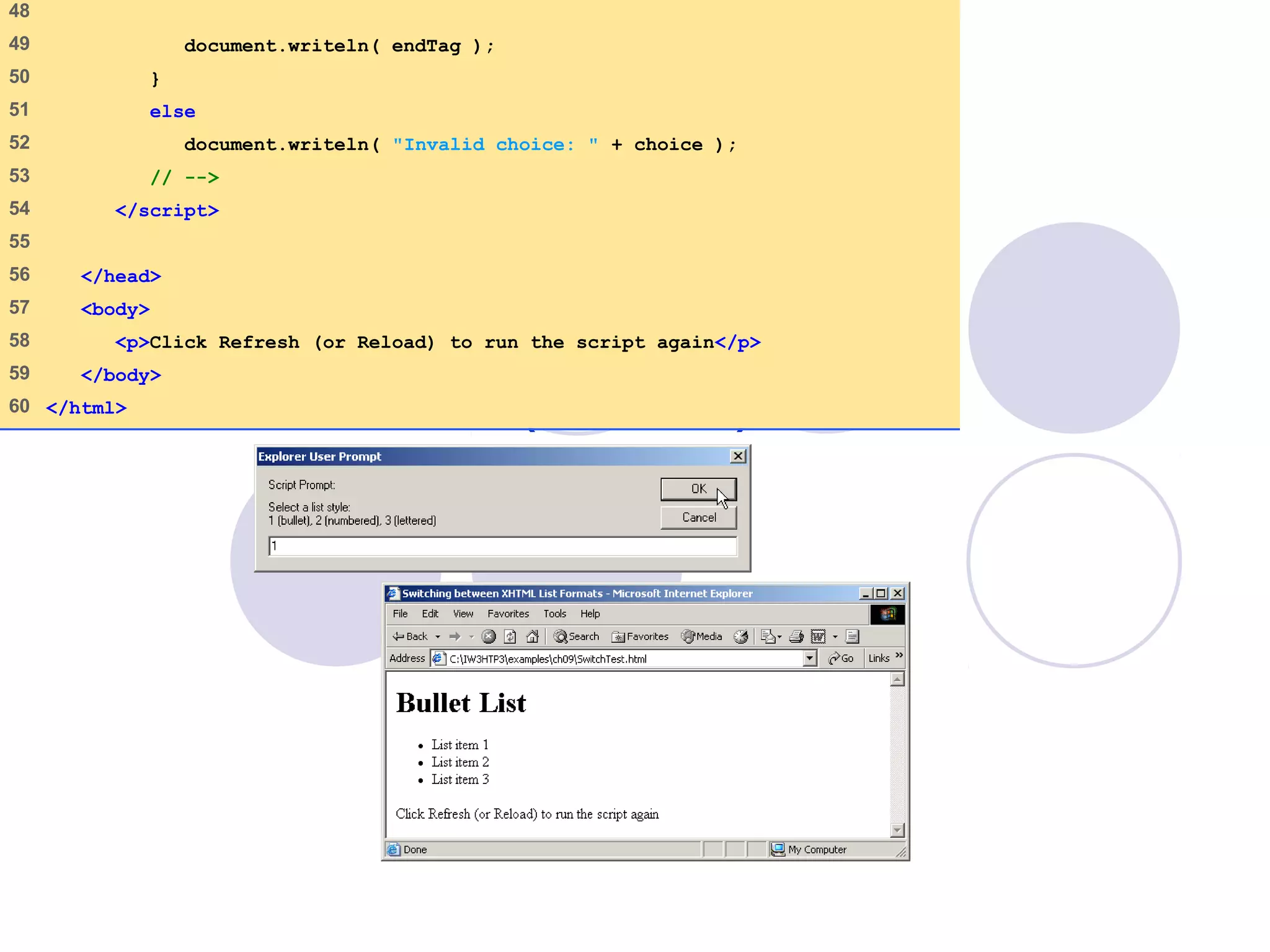Click the '</html>' tag on line 60
1270x952 pixels.
[86, 408]
